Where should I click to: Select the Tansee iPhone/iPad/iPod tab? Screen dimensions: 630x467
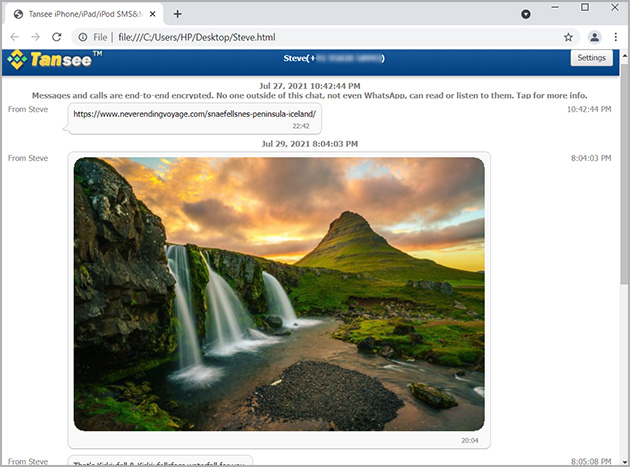point(80,14)
